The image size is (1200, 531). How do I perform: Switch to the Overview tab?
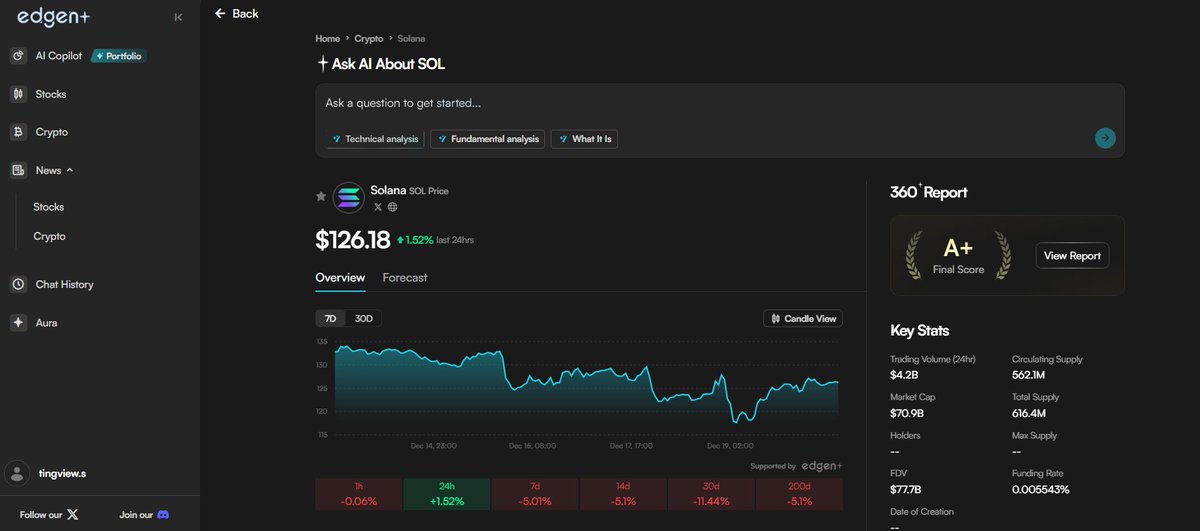tap(340, 277)
